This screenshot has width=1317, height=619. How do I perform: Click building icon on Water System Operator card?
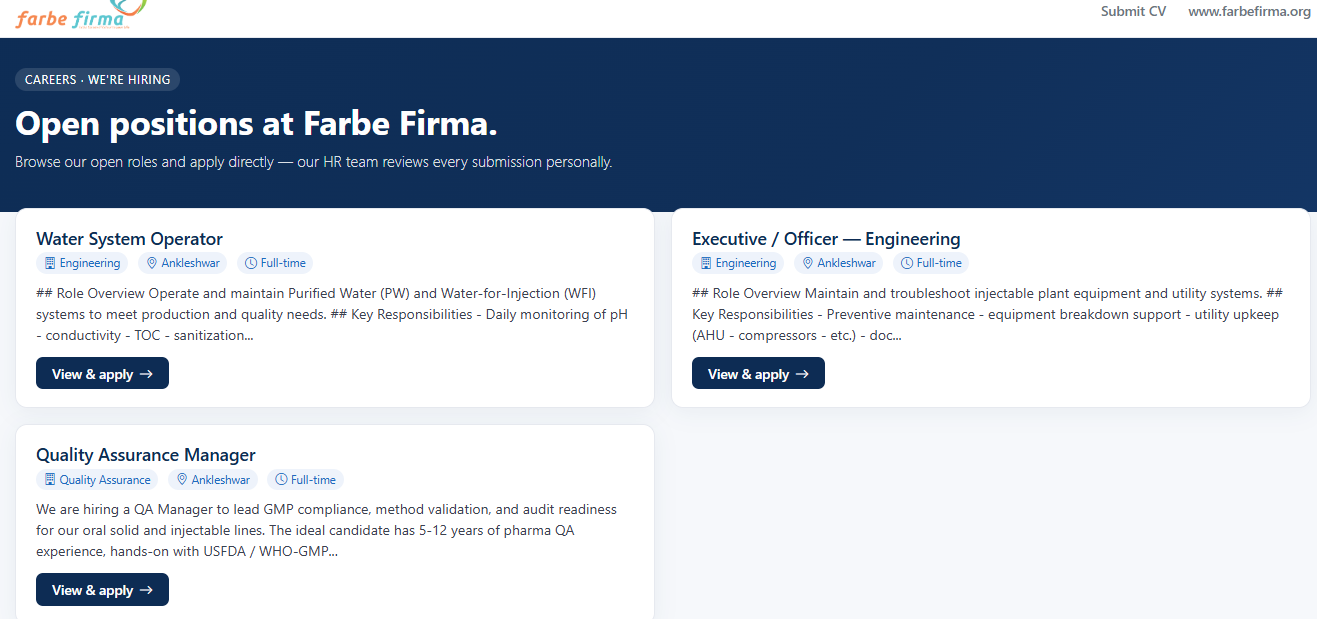[50, 263]
